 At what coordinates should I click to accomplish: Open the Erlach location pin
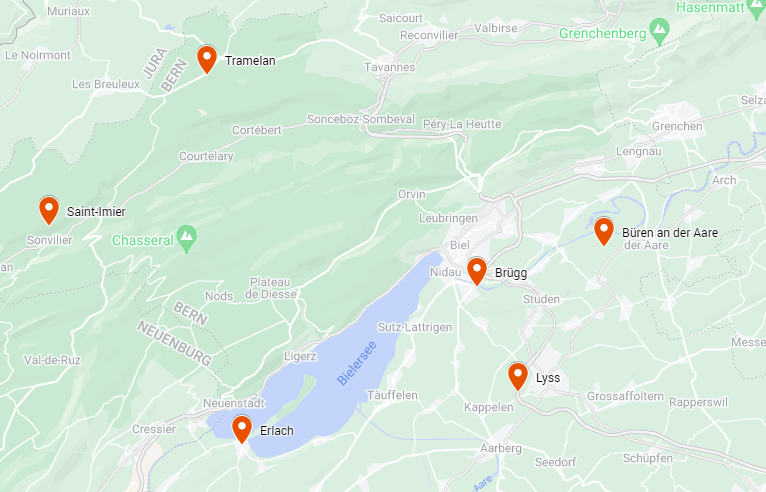(242, 429)
